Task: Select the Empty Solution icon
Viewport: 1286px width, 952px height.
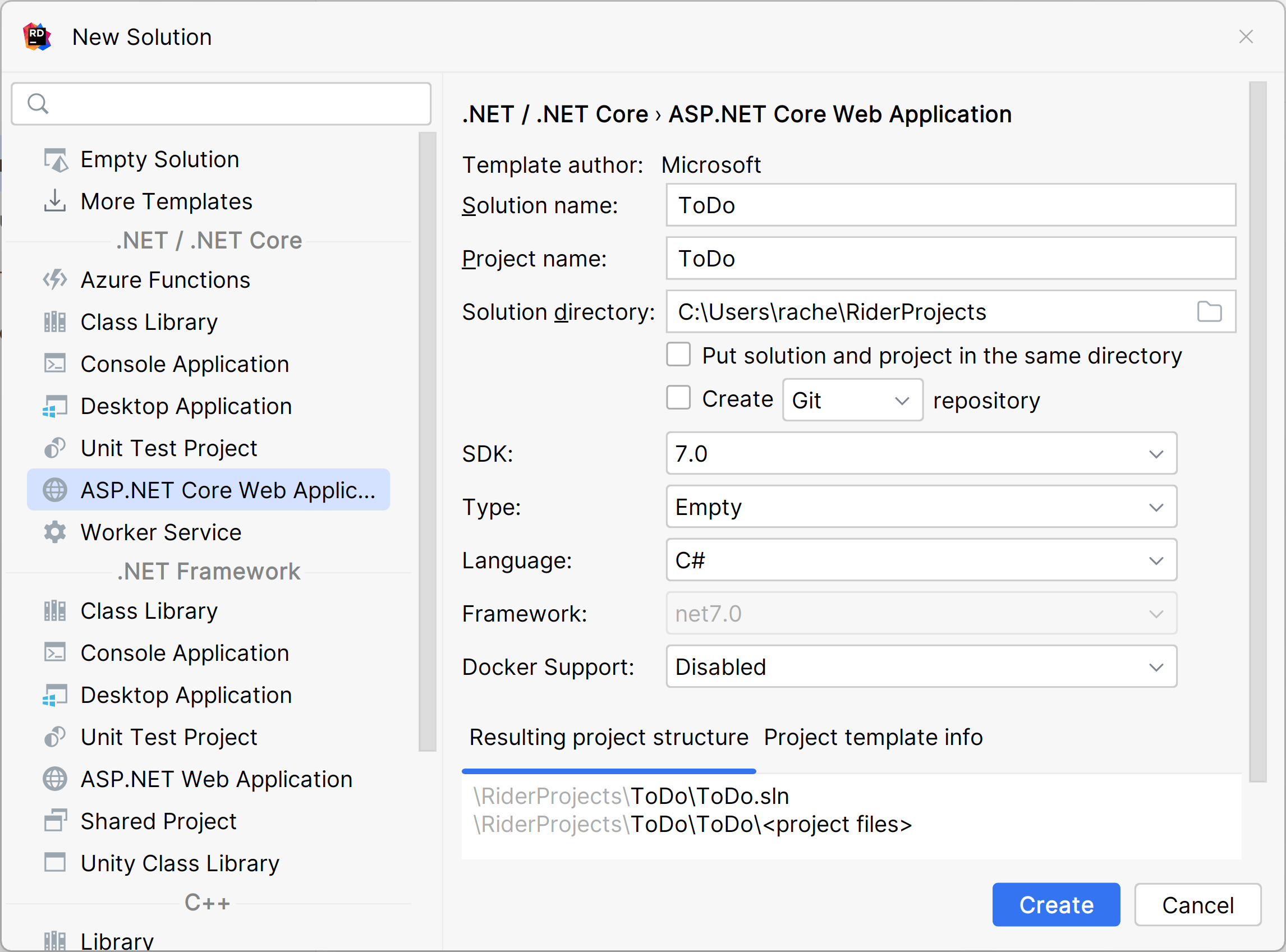Action: (x=55, y=160)
